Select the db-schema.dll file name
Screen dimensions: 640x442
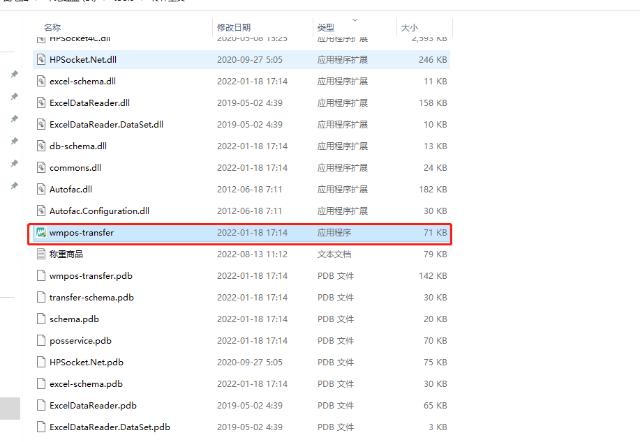point(77,146)
